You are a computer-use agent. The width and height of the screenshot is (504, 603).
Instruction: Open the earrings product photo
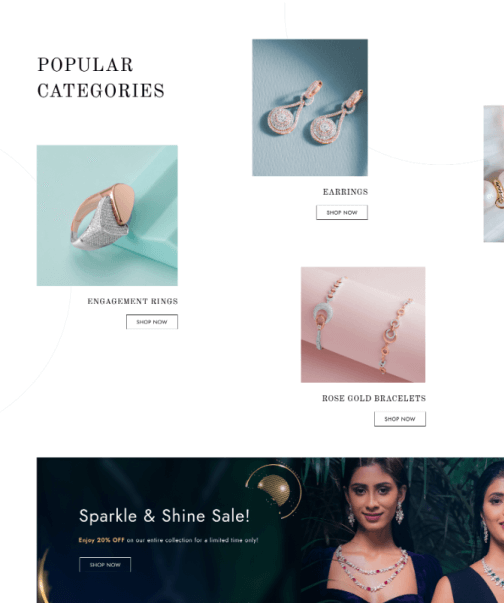tap(310, 107)
